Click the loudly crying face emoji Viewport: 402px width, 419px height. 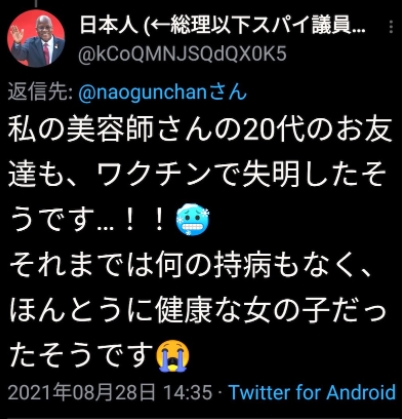pos(173,356)
